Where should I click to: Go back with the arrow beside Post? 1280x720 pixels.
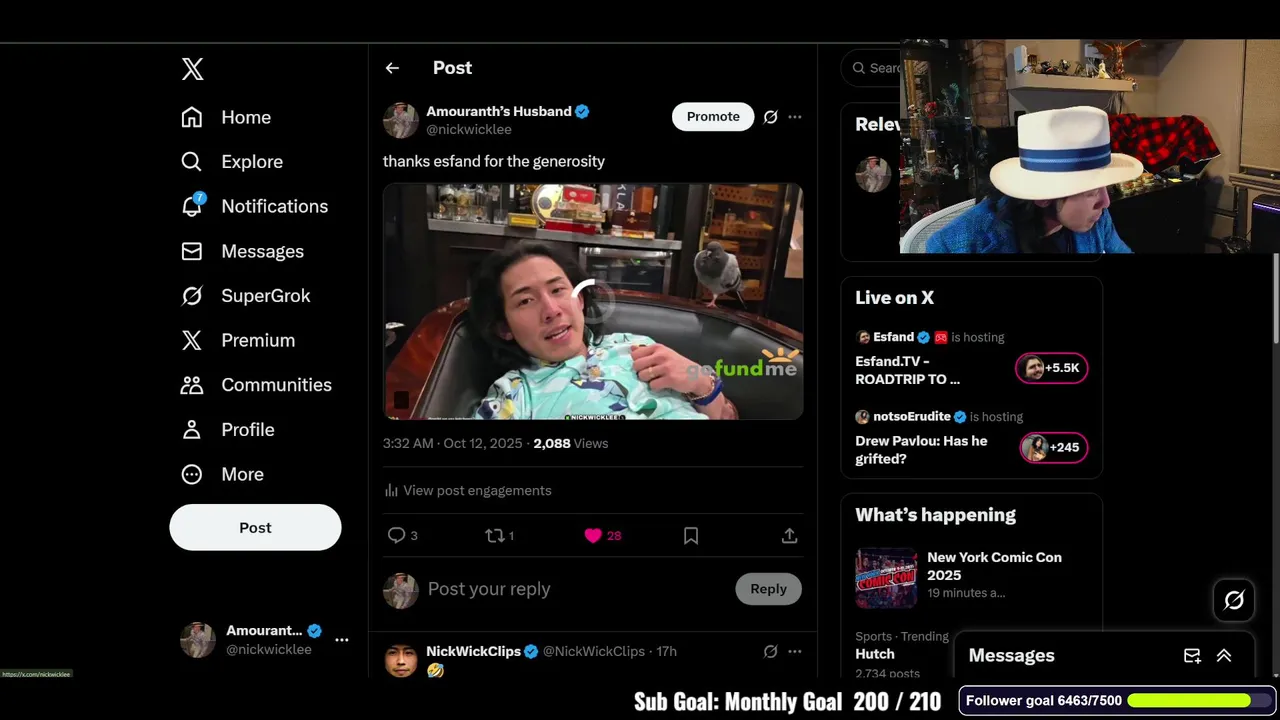coord(392,68)
